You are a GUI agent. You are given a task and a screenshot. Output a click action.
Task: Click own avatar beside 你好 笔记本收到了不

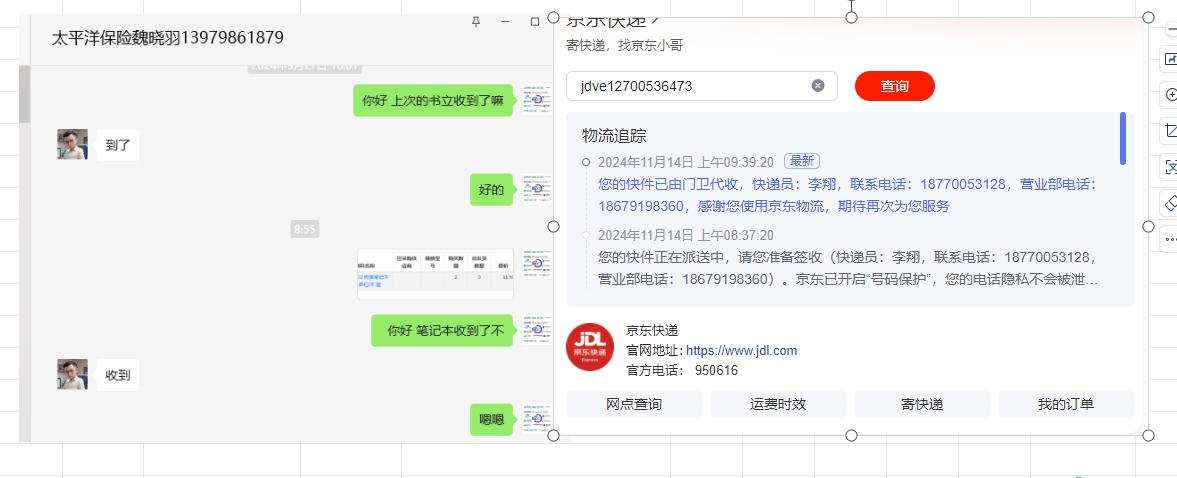tap(537, 330)
